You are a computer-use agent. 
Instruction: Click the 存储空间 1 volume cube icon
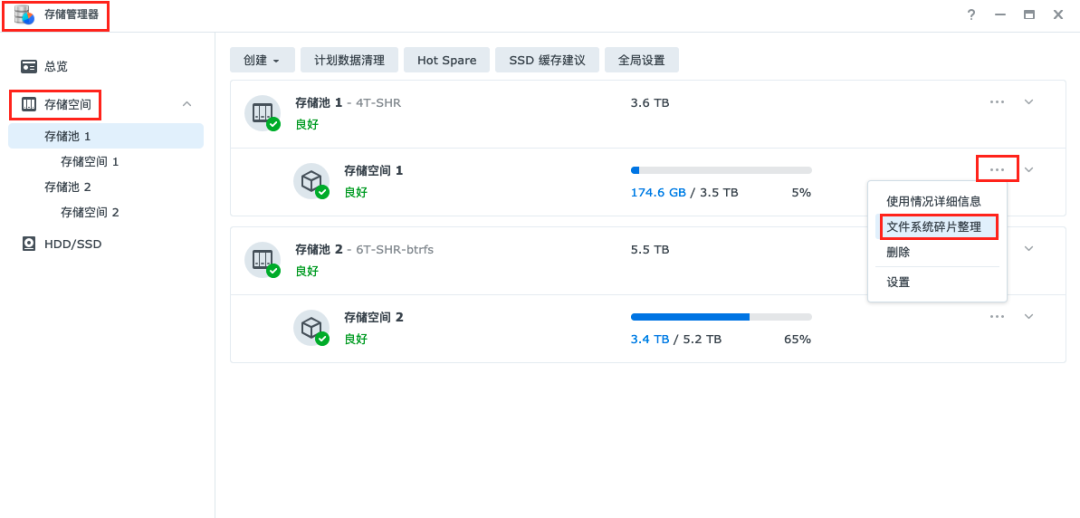[x=311, y=181]
